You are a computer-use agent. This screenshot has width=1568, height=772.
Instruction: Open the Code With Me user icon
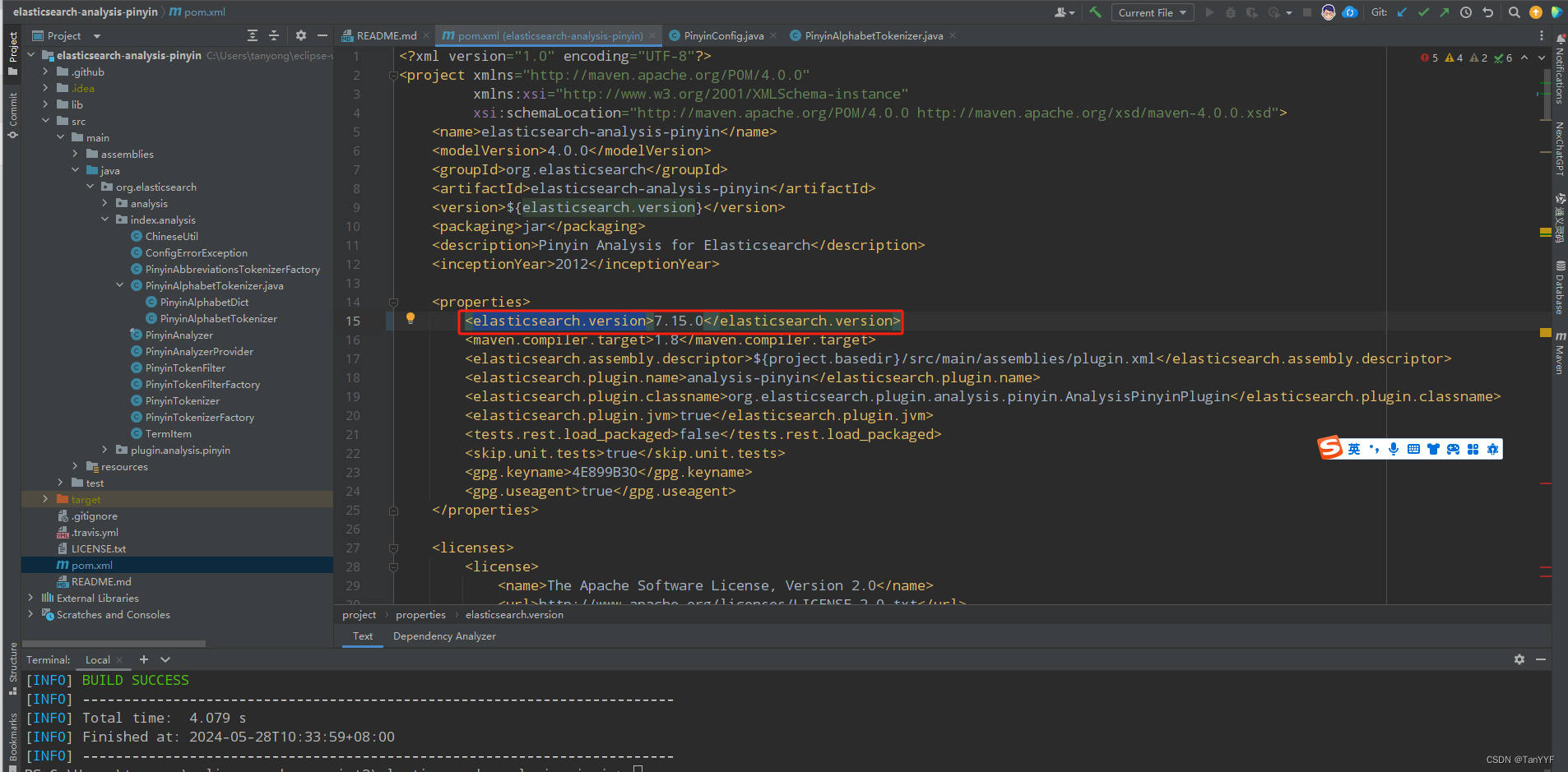pos(1063,12)
